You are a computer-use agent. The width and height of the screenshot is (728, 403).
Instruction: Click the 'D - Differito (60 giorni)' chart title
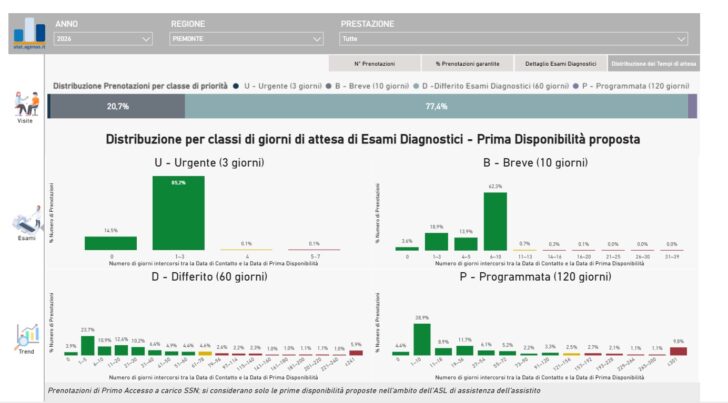click(209, 277)
